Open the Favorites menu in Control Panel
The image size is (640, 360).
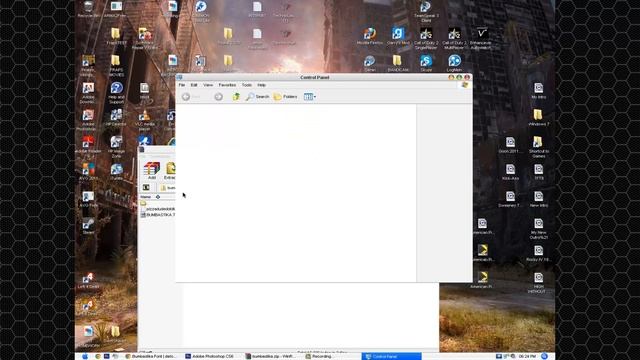click(227, 85)
